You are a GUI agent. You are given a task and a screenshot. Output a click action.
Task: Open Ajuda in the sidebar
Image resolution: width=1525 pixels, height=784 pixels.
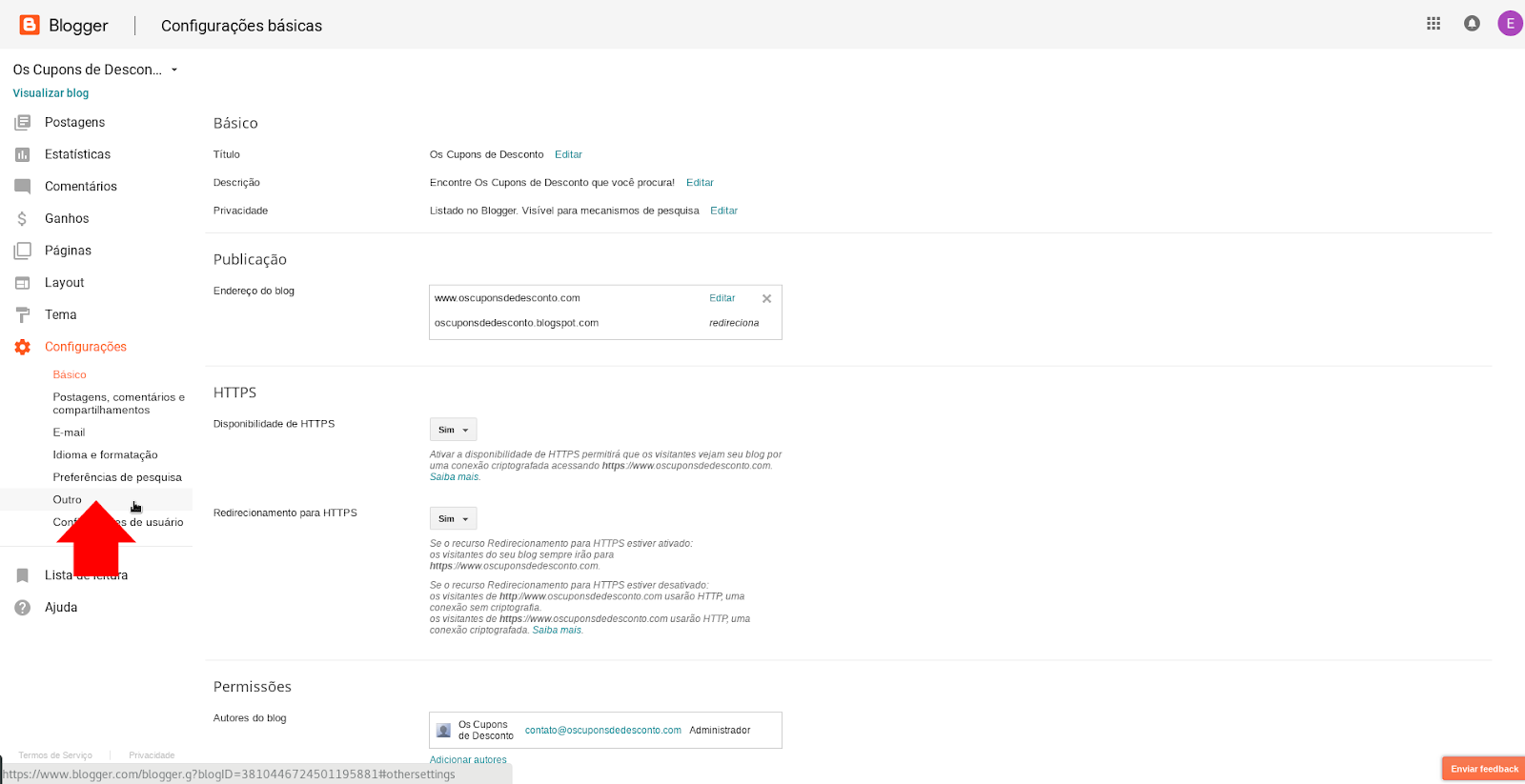[61, 607]
